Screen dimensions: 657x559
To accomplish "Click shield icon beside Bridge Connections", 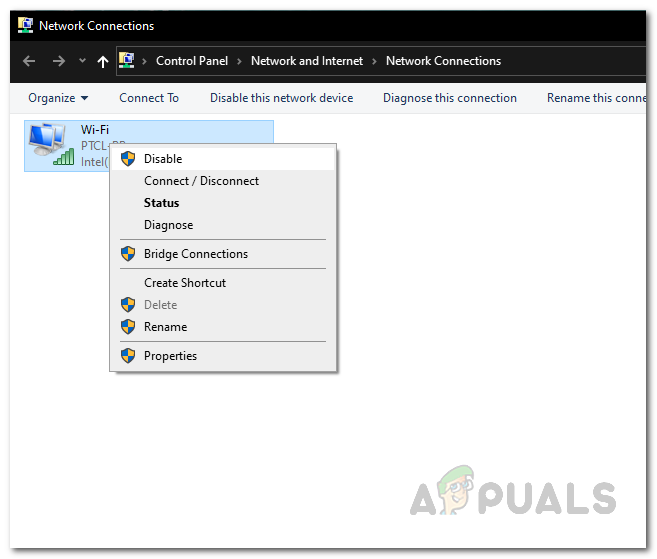I will point(128,254).
